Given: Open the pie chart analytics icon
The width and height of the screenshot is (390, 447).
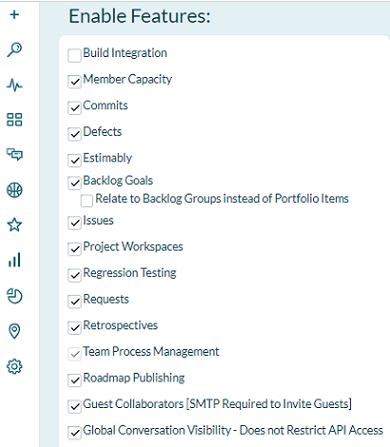Looking at the screenshot, I should [14, 296].
